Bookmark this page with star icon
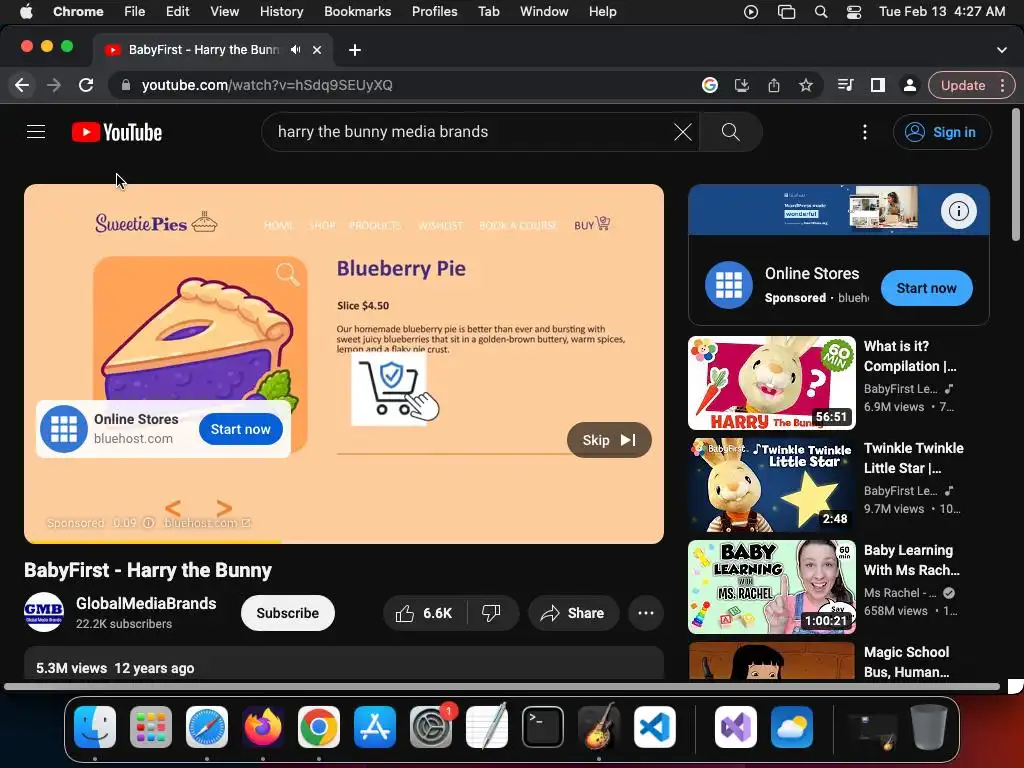Image resolution: width=1024 pixels, height=768 pixels. [x=806, y=85]
